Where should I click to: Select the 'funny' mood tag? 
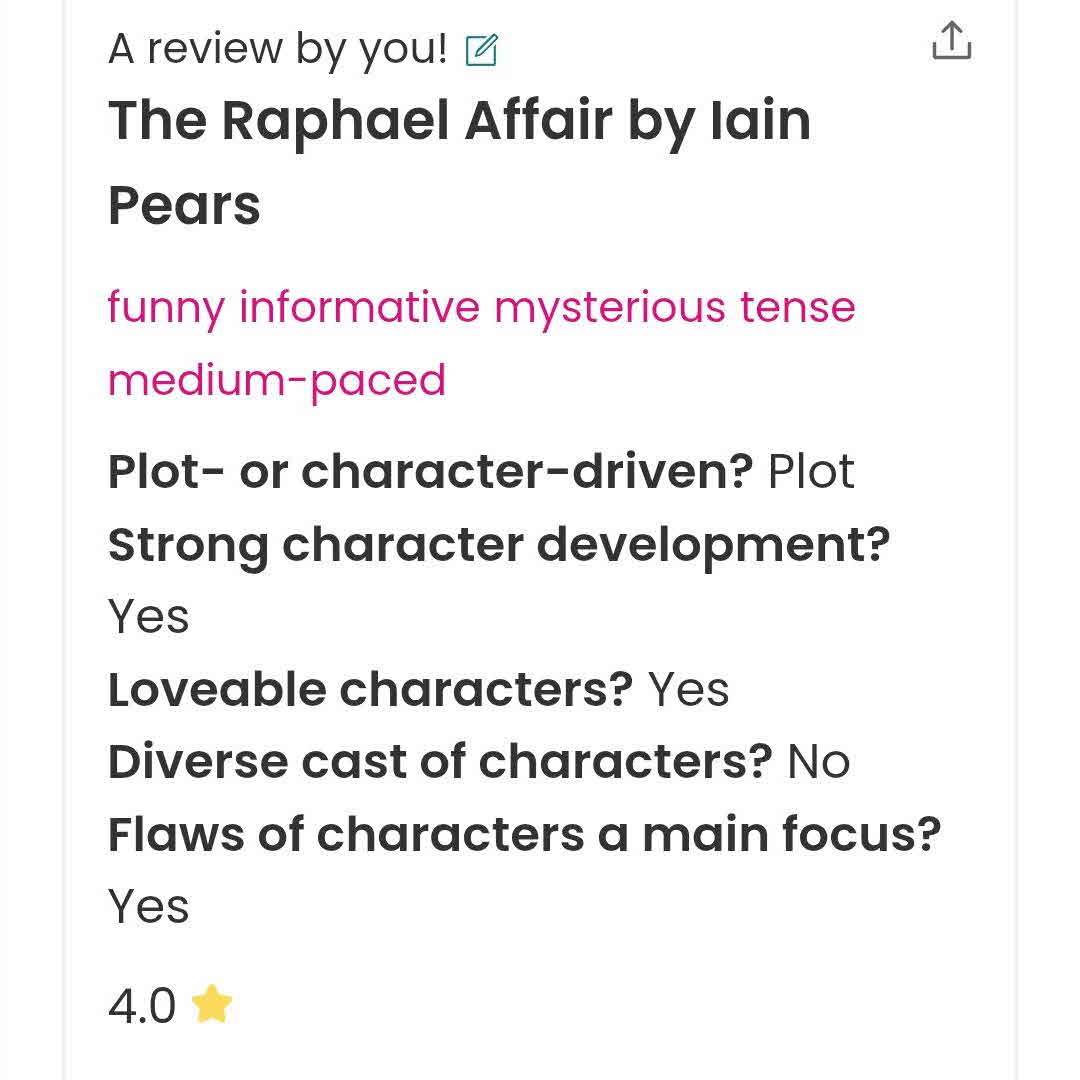(167, 307)
